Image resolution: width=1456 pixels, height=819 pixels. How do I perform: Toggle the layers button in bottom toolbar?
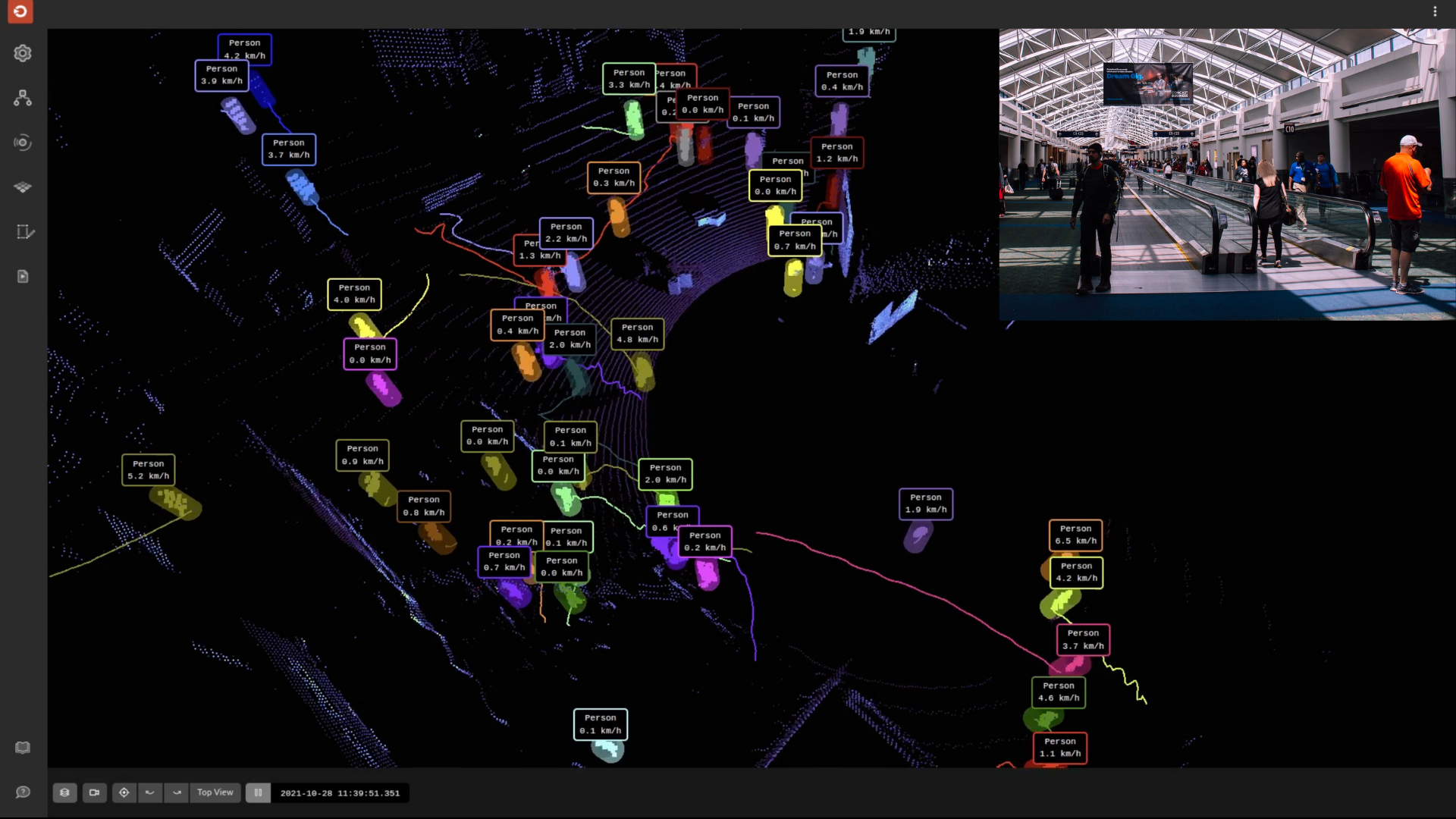point(64,792)
